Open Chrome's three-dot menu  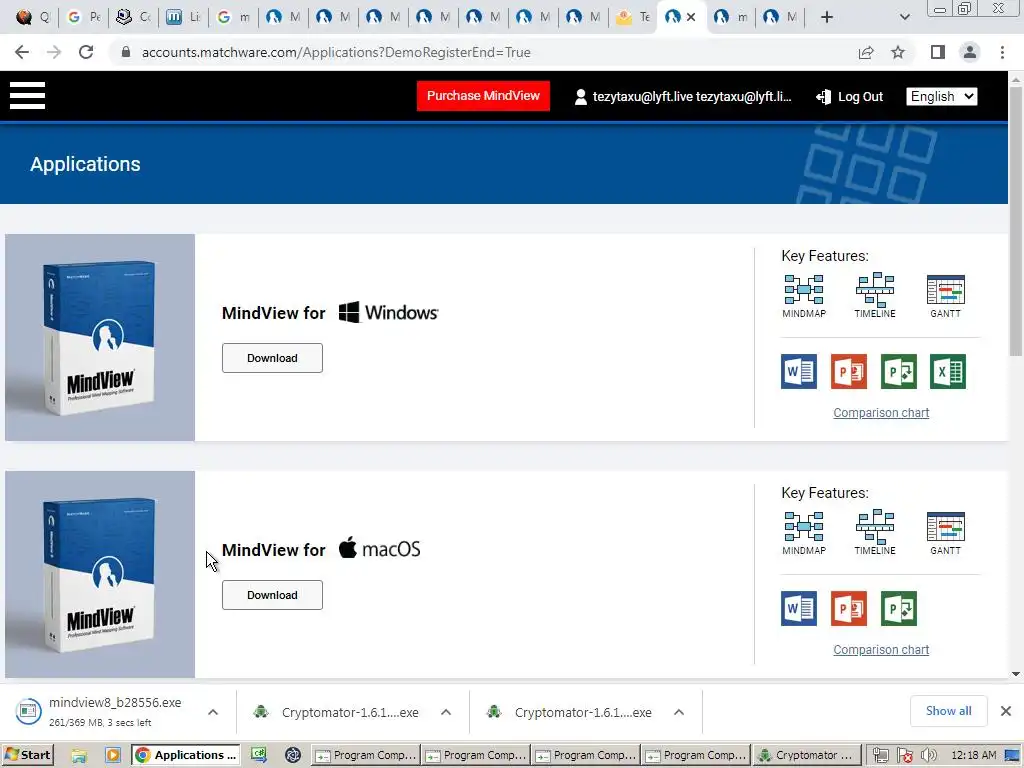coord(1002,52)
